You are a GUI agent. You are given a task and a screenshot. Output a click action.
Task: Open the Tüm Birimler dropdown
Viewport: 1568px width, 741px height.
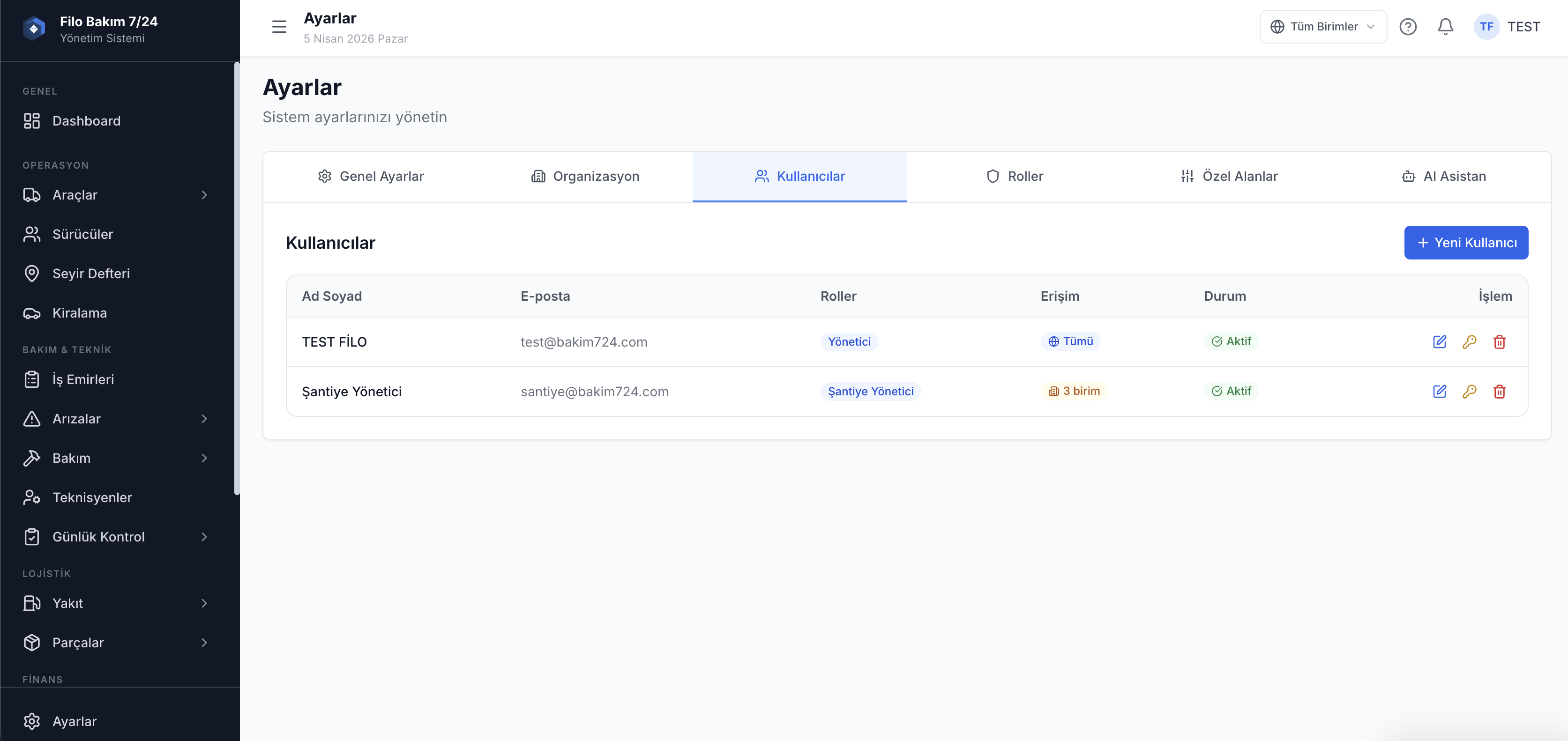tap(1323, 27)
